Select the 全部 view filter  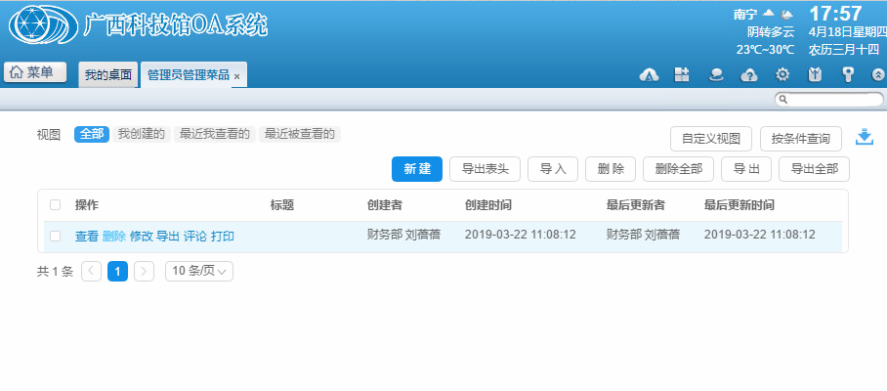click(x=92, y=134)
